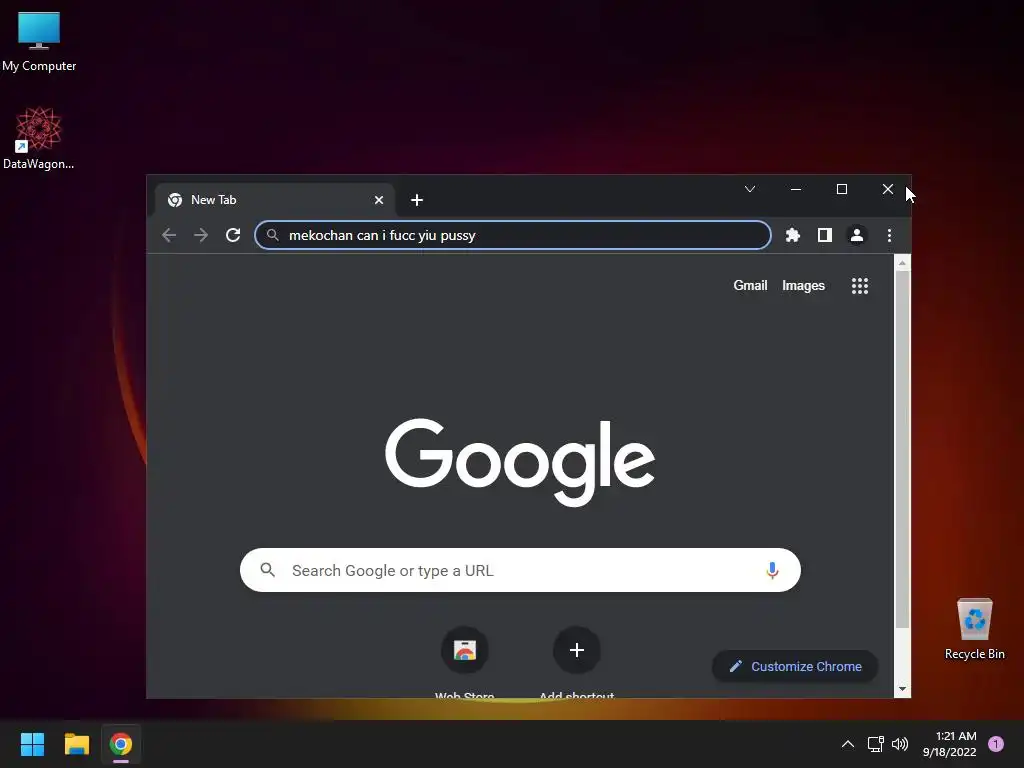Expand the tab search chevron
Image resolution: width=1024 pixels, height=768 pixels.
pos(750,189)
